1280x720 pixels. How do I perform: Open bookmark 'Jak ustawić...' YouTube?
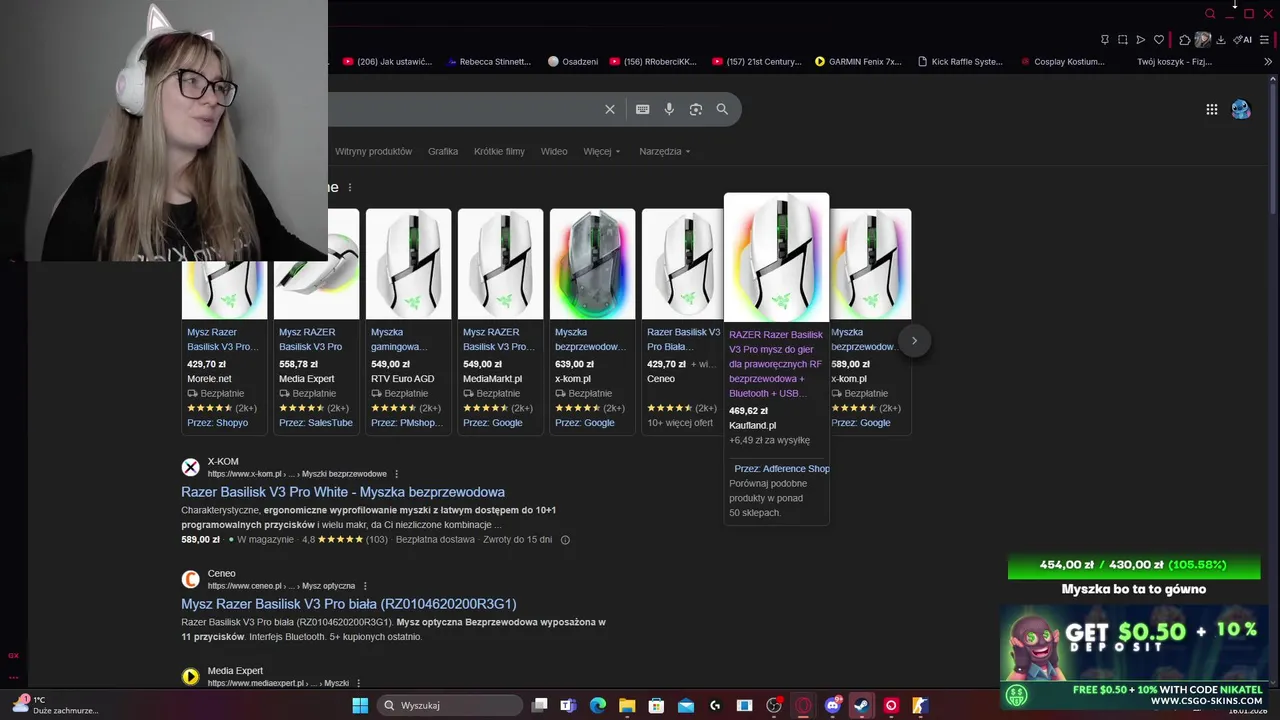387,61
